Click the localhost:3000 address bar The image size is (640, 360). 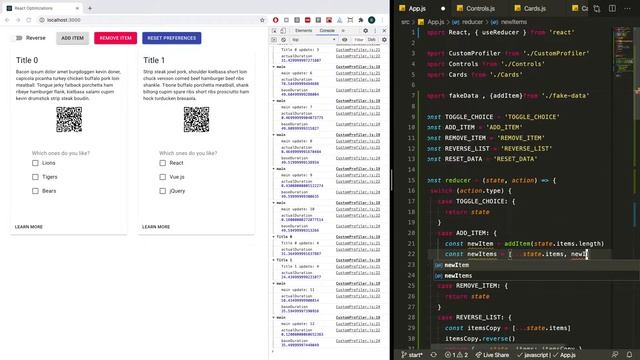click(x=151, y=20)
